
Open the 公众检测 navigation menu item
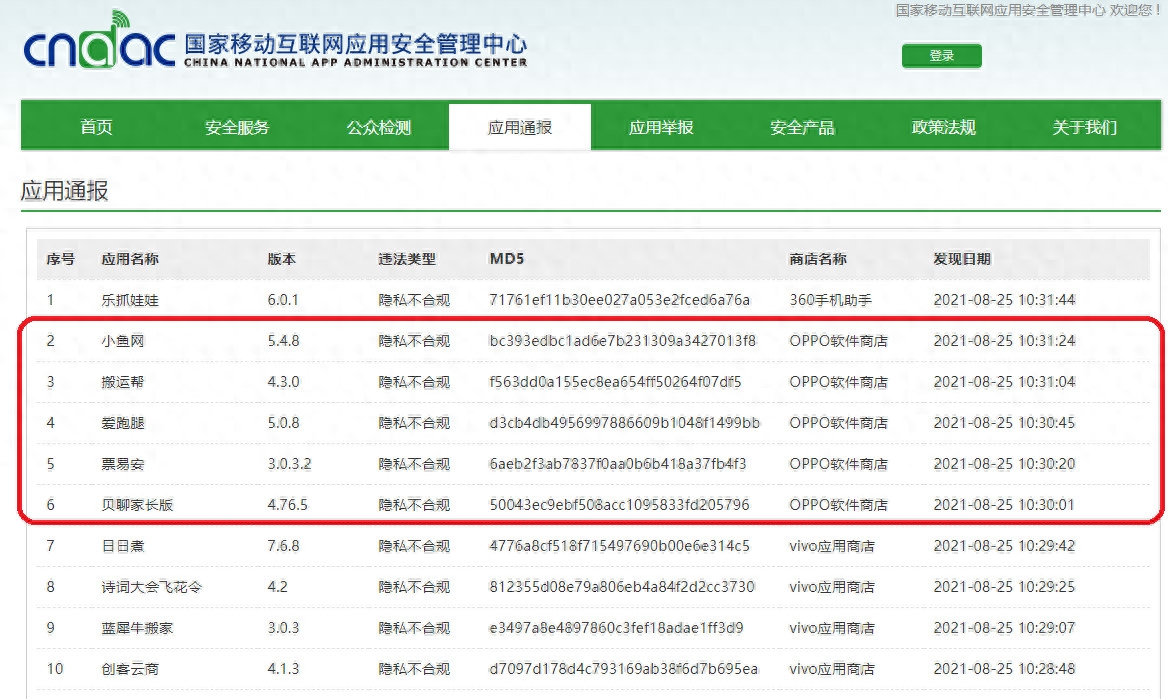(x=378, y=126)
